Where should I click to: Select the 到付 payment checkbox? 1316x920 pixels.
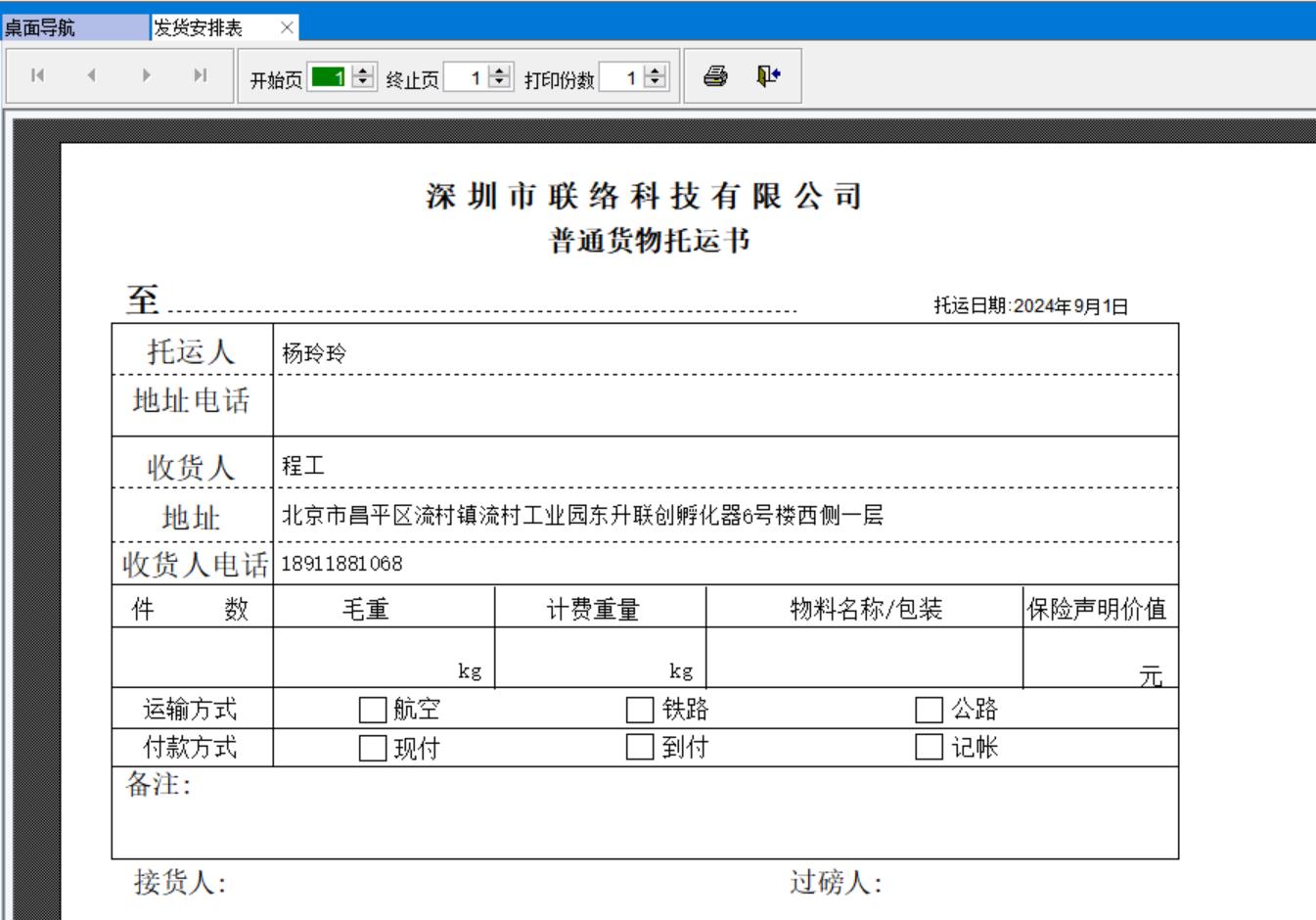pyautogui.click(x=640, y=748)
